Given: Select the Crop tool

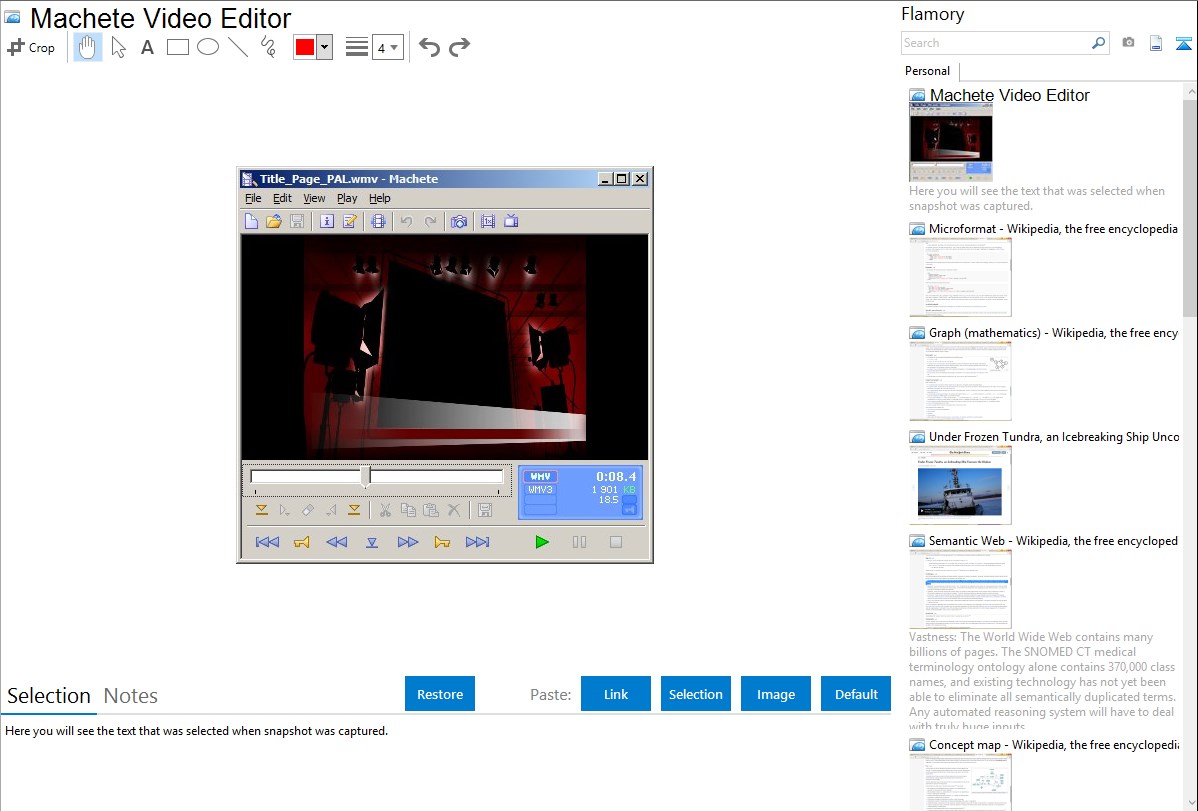Looking at the screenshot, I should [31, 47].
